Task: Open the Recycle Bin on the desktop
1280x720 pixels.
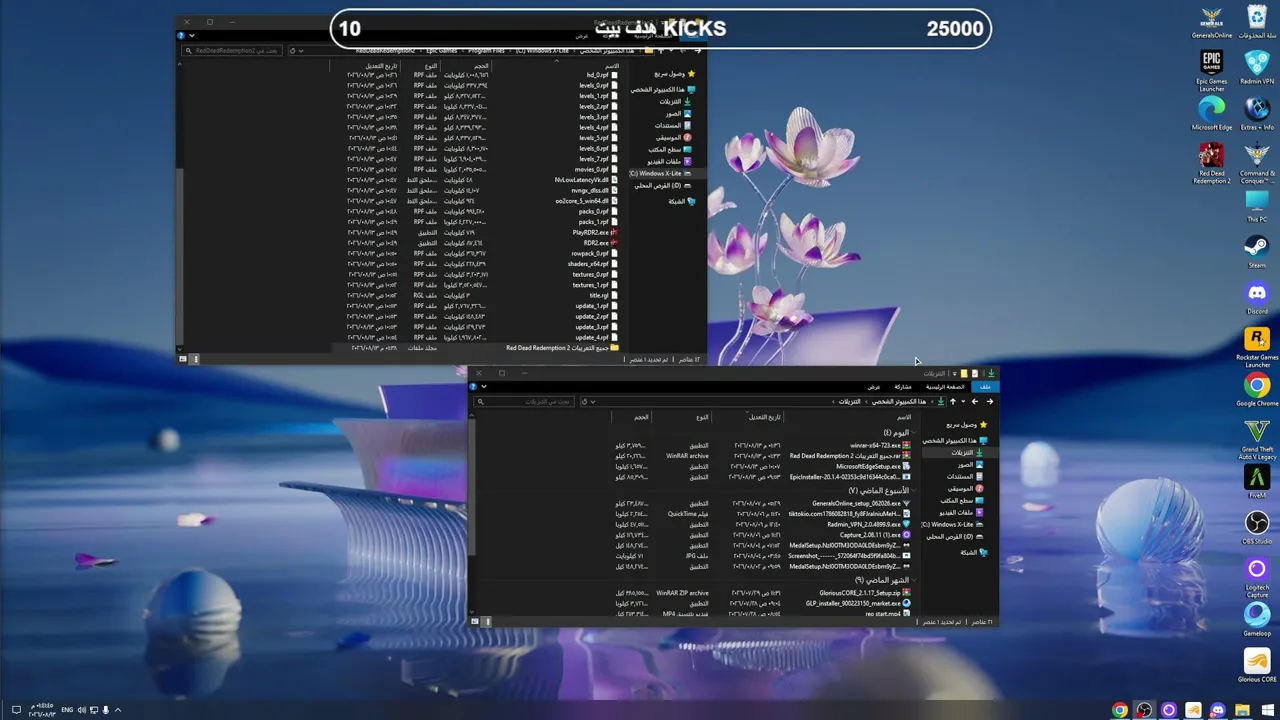Action: (x=1257, y=23)
